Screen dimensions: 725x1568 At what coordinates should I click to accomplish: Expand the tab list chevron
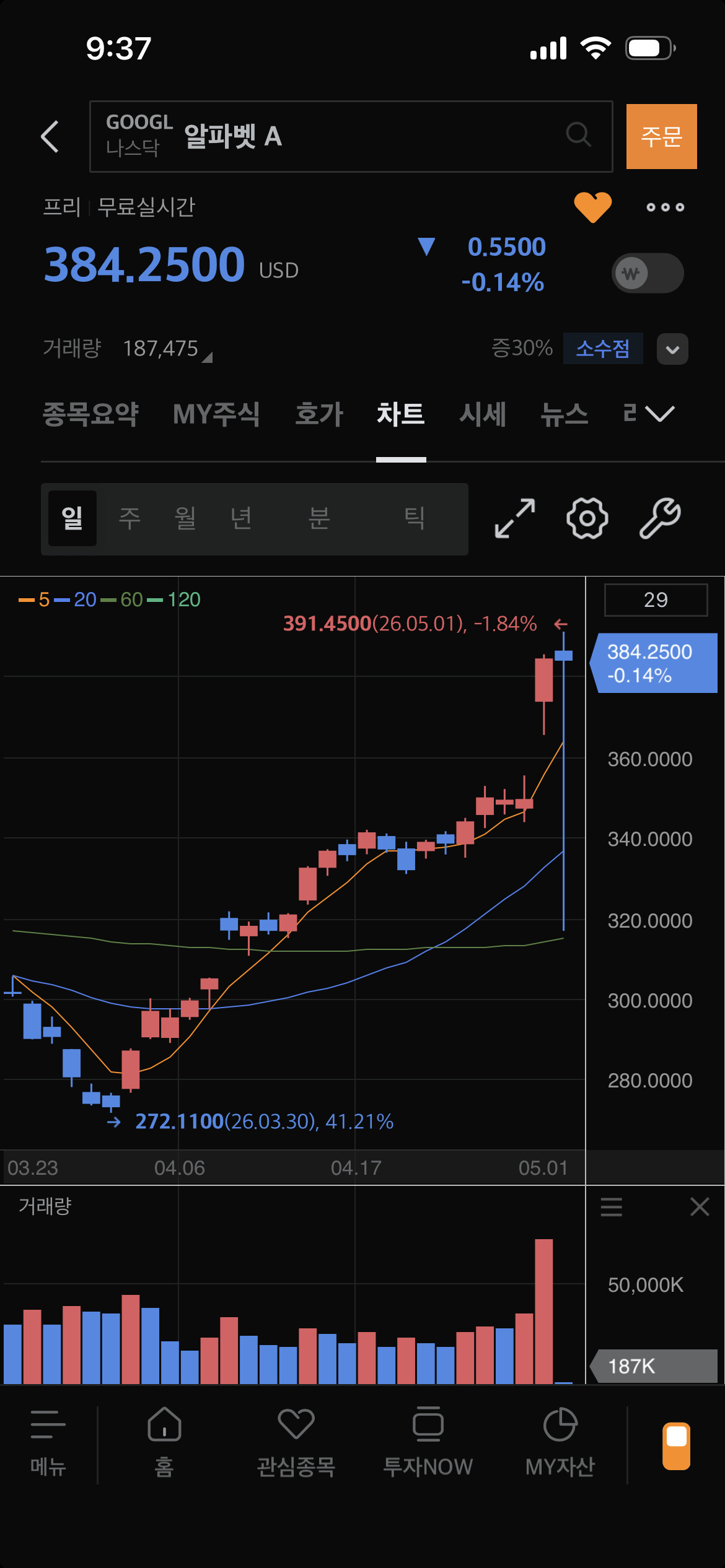[x=659, y=414]
